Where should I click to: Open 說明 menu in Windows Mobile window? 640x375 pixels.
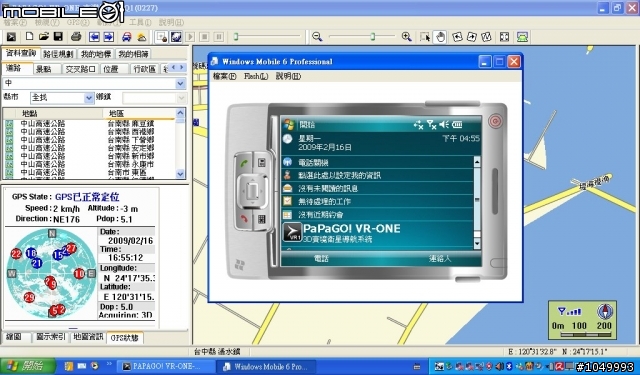point(288,76)
